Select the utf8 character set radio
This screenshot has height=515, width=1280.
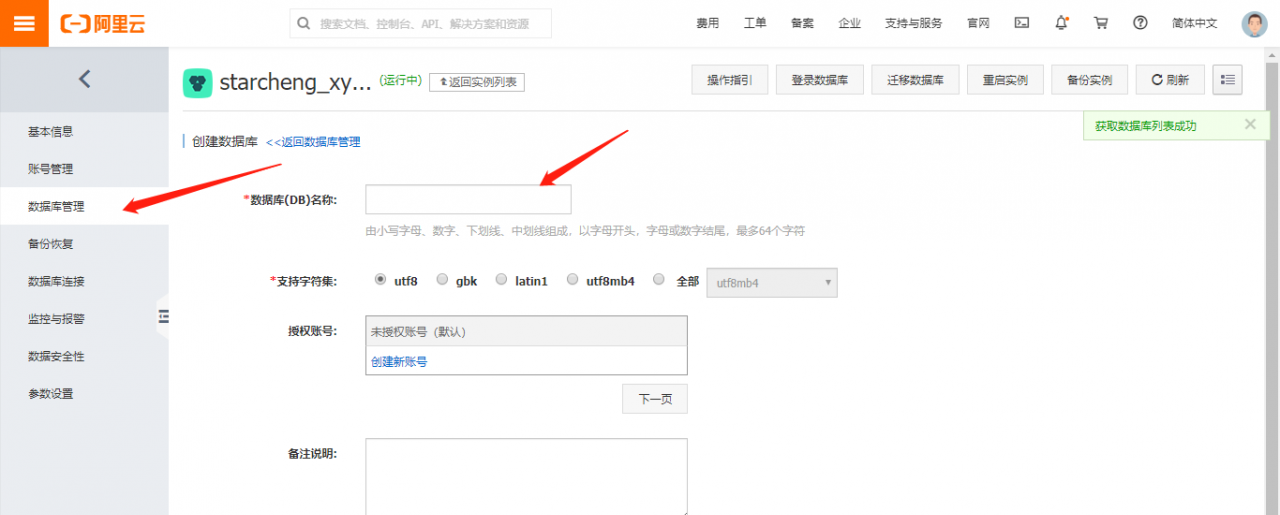(380, 280)
